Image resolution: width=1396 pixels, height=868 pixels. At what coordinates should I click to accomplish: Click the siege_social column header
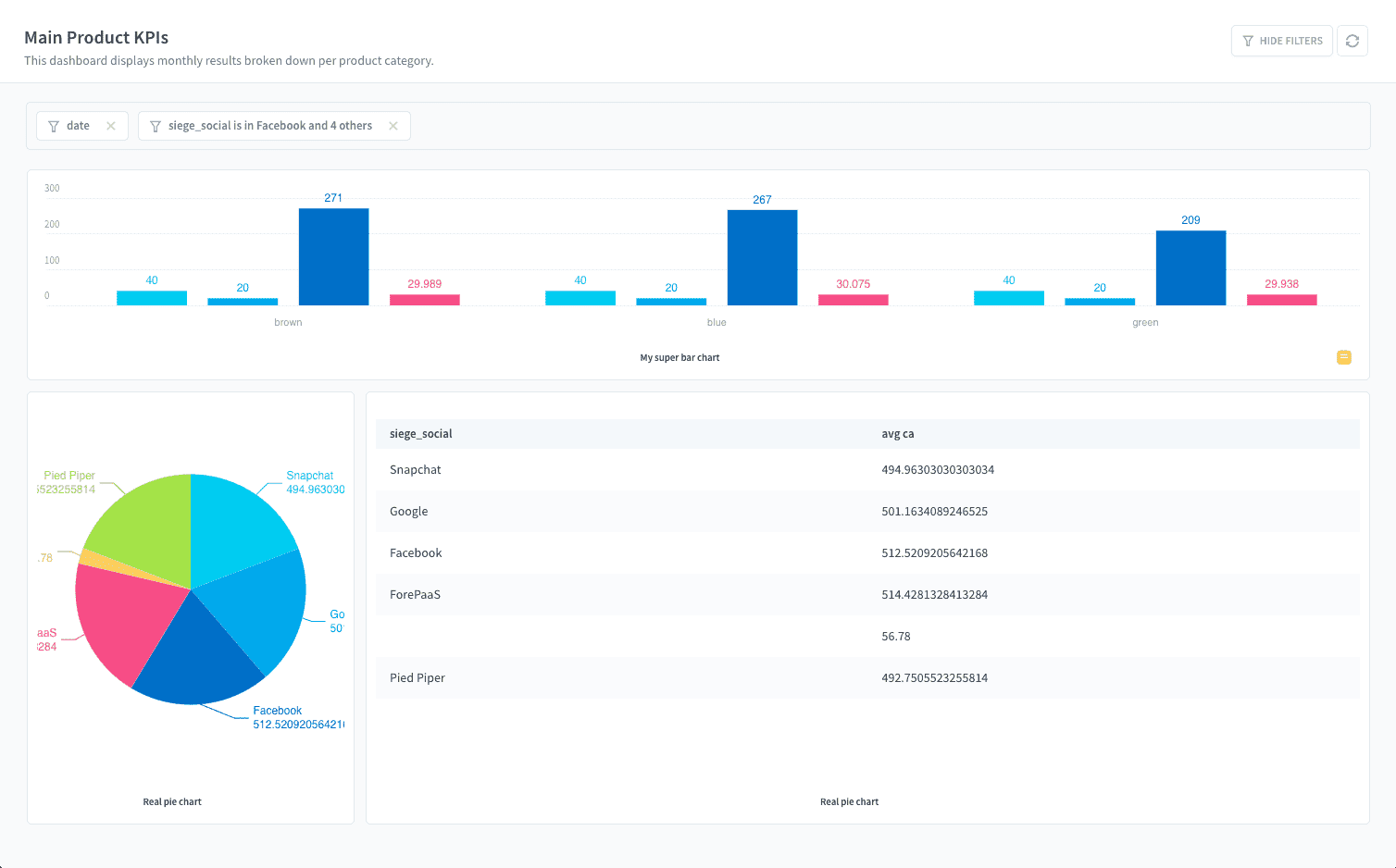tap(421, 433)
